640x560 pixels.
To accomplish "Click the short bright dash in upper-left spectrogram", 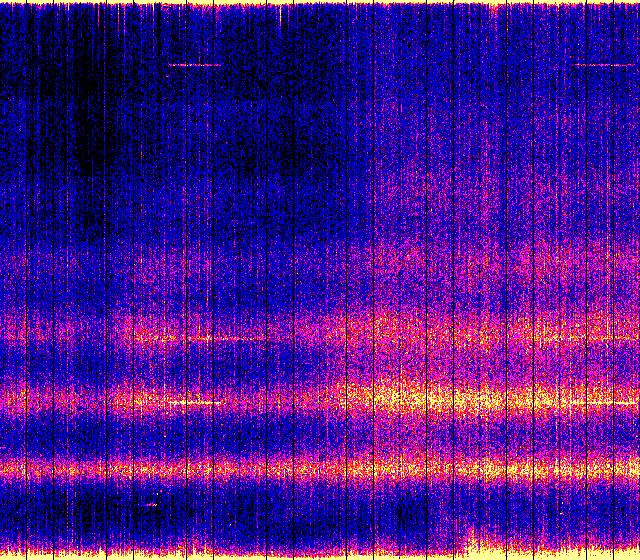I will pyautogui.click(x=194, y=65).
